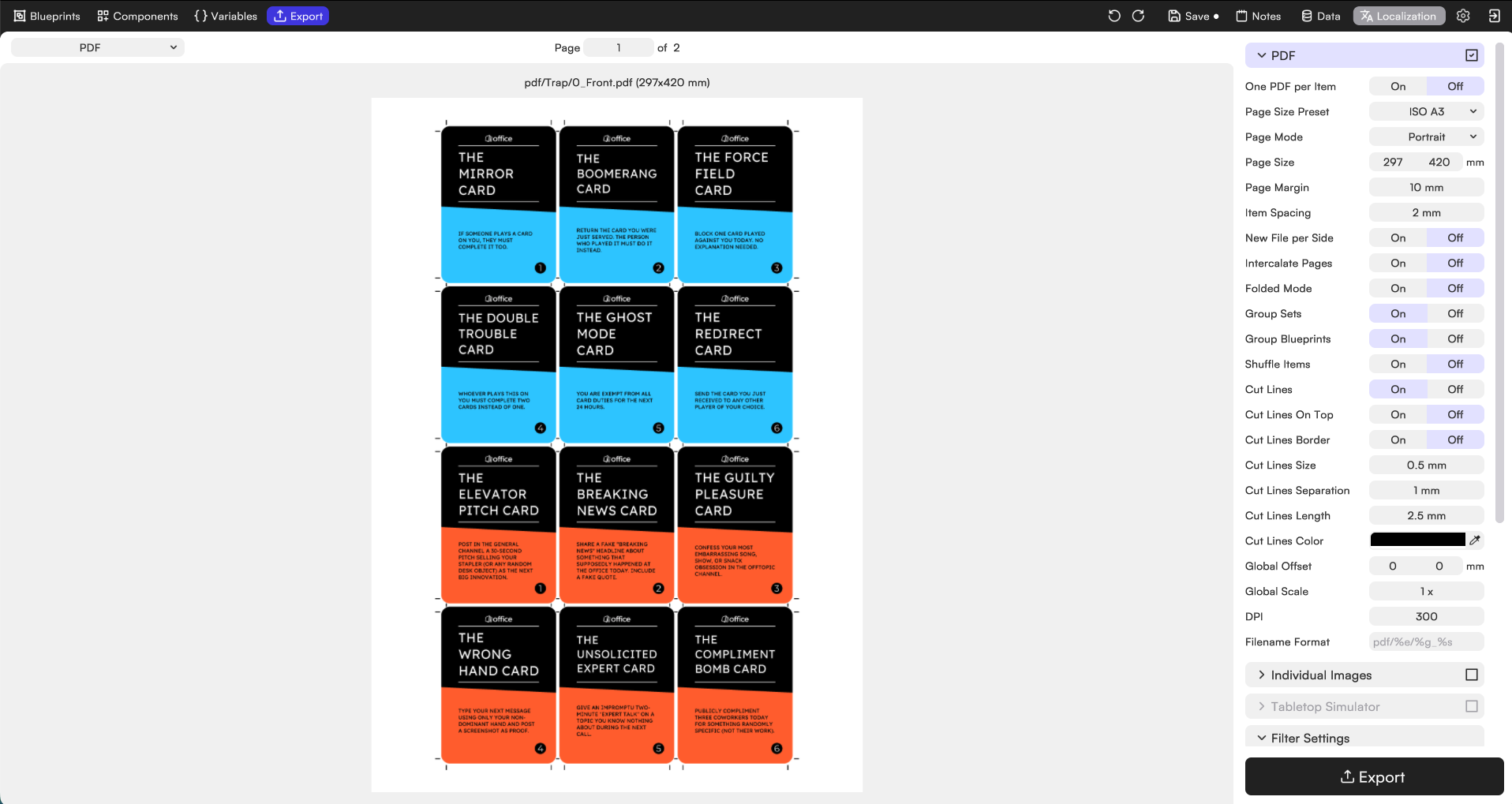Viewport: 1512px width, 804px height.
Task: Turn Cut Lines On Top On
Action: pos(1398,414)
